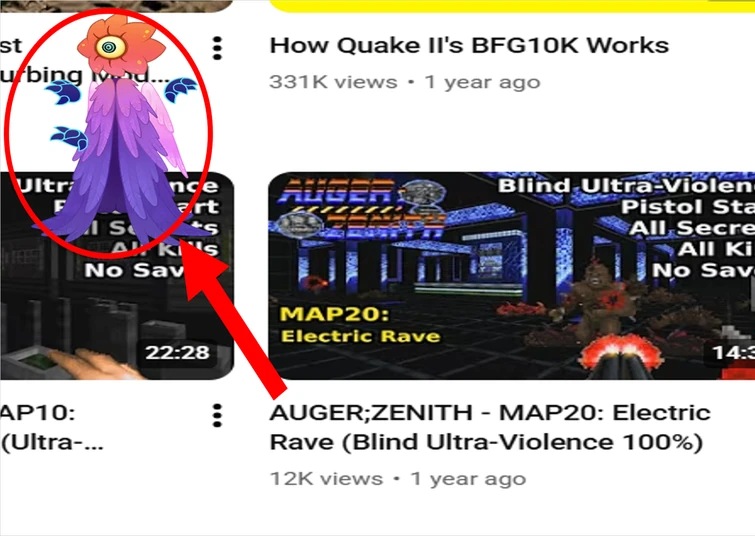Open the three-dot menu beside the 'urbing Mod' title
The image size is (755, 536).
click(217, 48)
